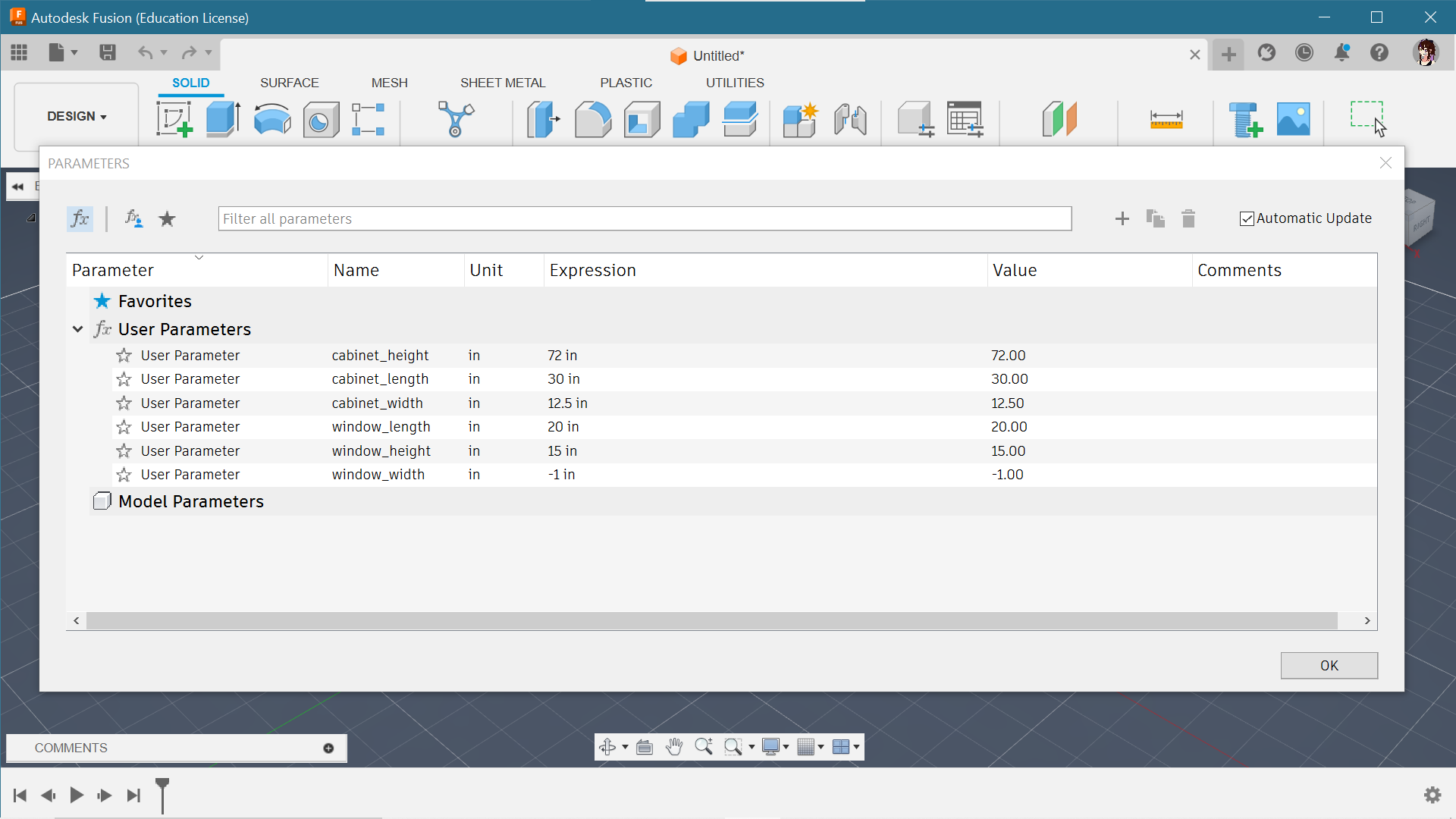This screenshot has width=1456, height=819.
Task: Open the undo history dropdown arrow
Action: [x=164, y=52]
